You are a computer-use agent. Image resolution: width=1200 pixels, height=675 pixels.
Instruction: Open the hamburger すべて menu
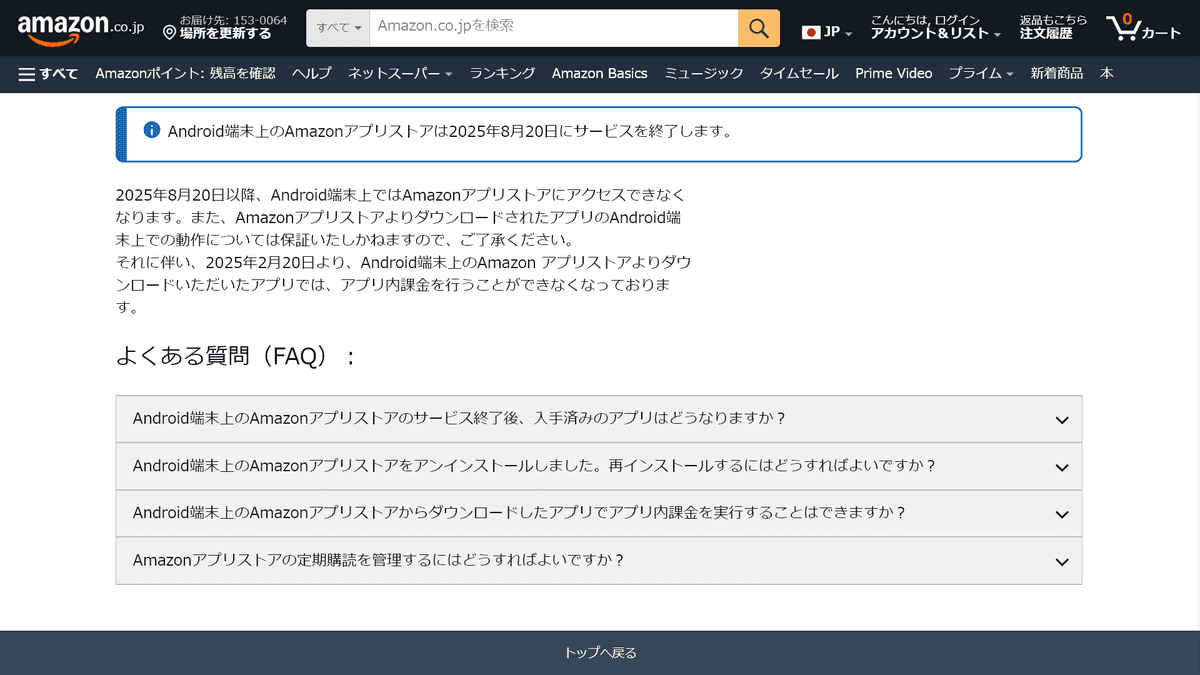[x=48, y=74]
